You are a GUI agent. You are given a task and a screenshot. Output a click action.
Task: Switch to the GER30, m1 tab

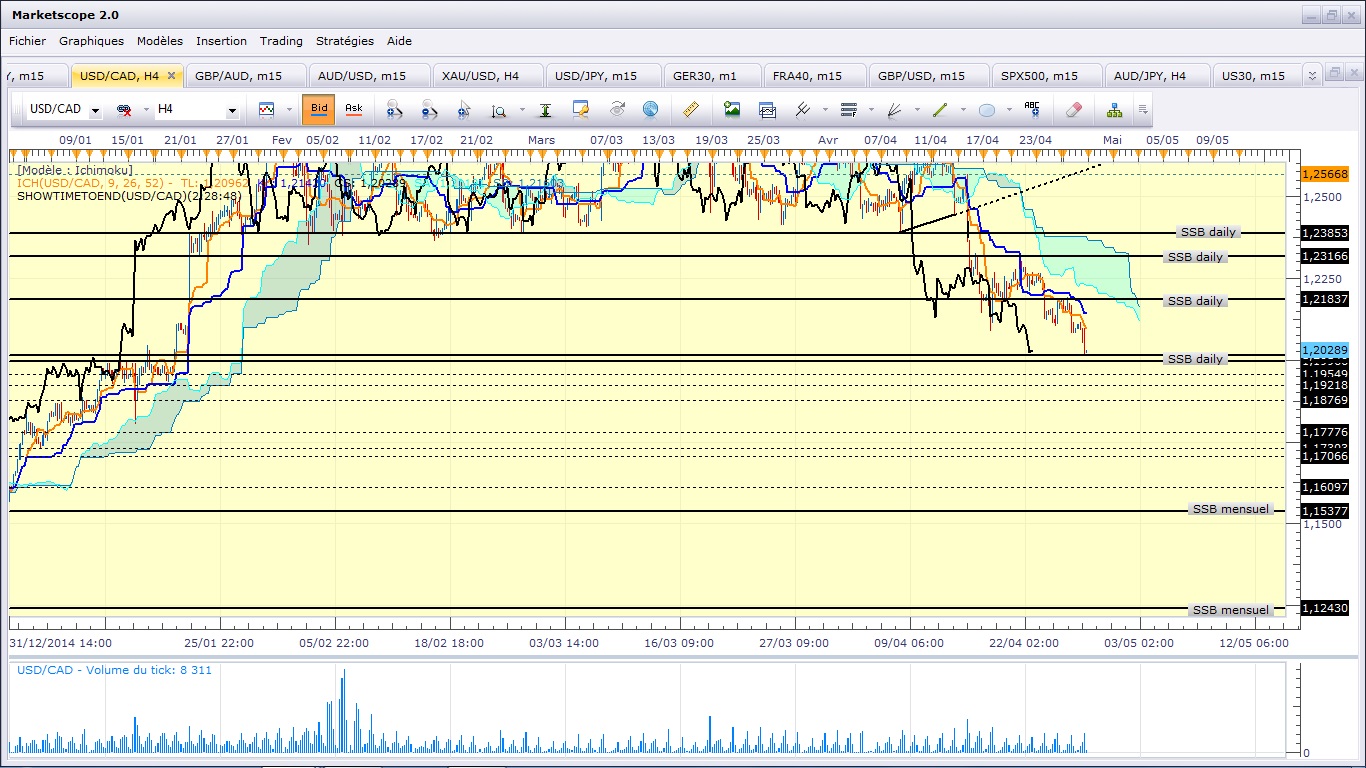(705, 76)
